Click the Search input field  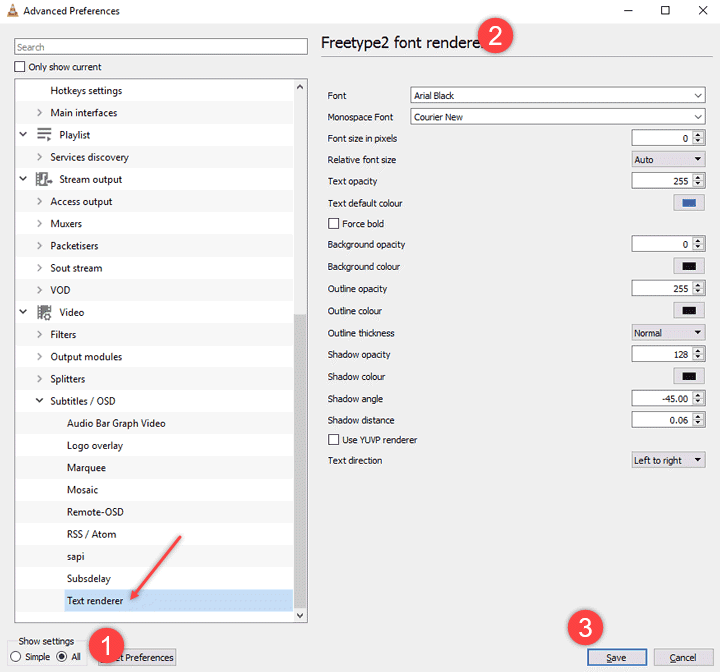tap(161, 47)
